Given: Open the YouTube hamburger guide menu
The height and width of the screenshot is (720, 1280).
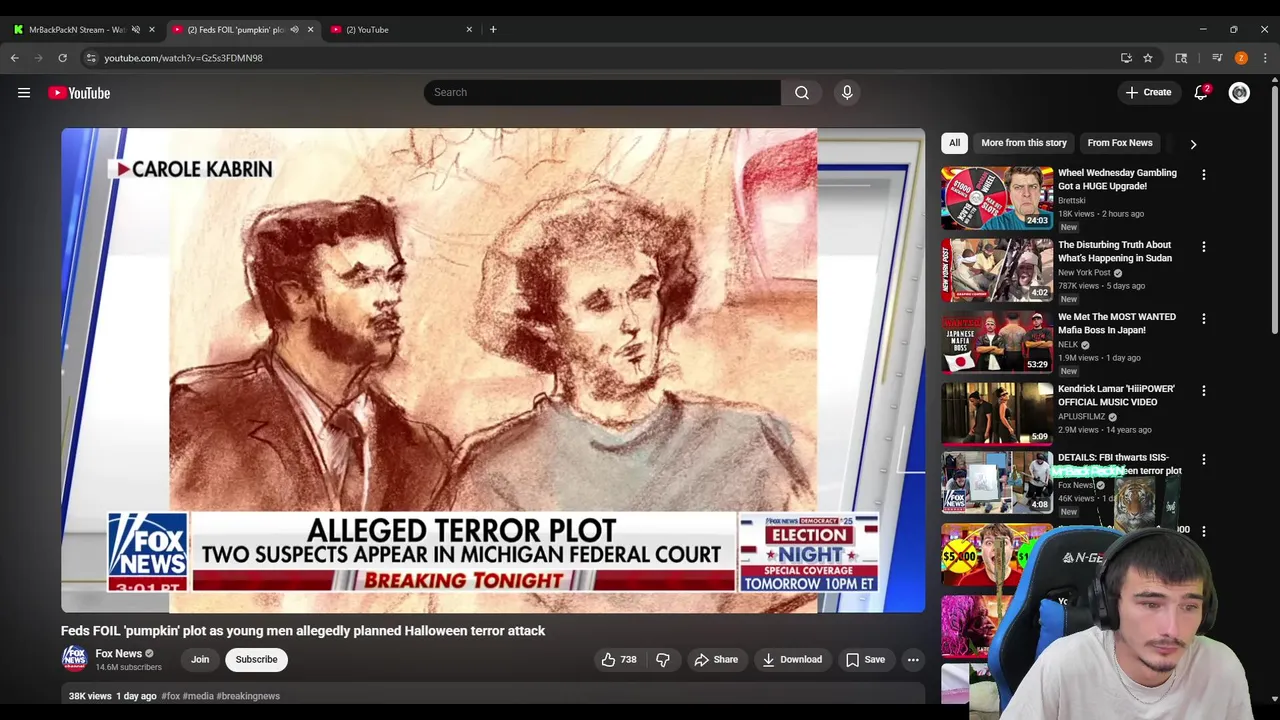Looking at the screenshot, I should (24, 93).
